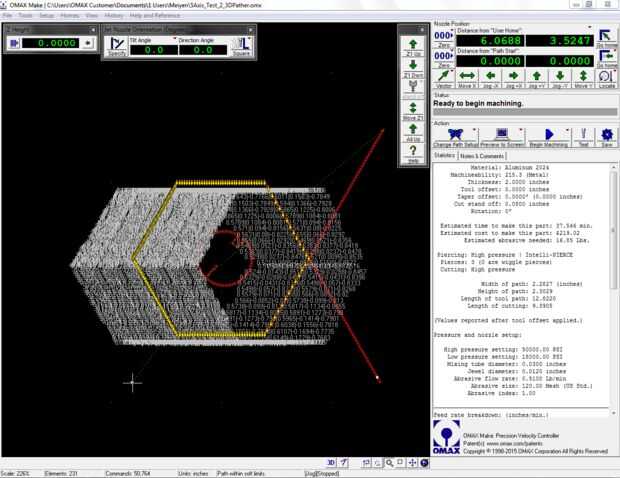Jog the nozzle in positive Y
The width and height of the screenshot is (620, 478).
pos(537,79)
